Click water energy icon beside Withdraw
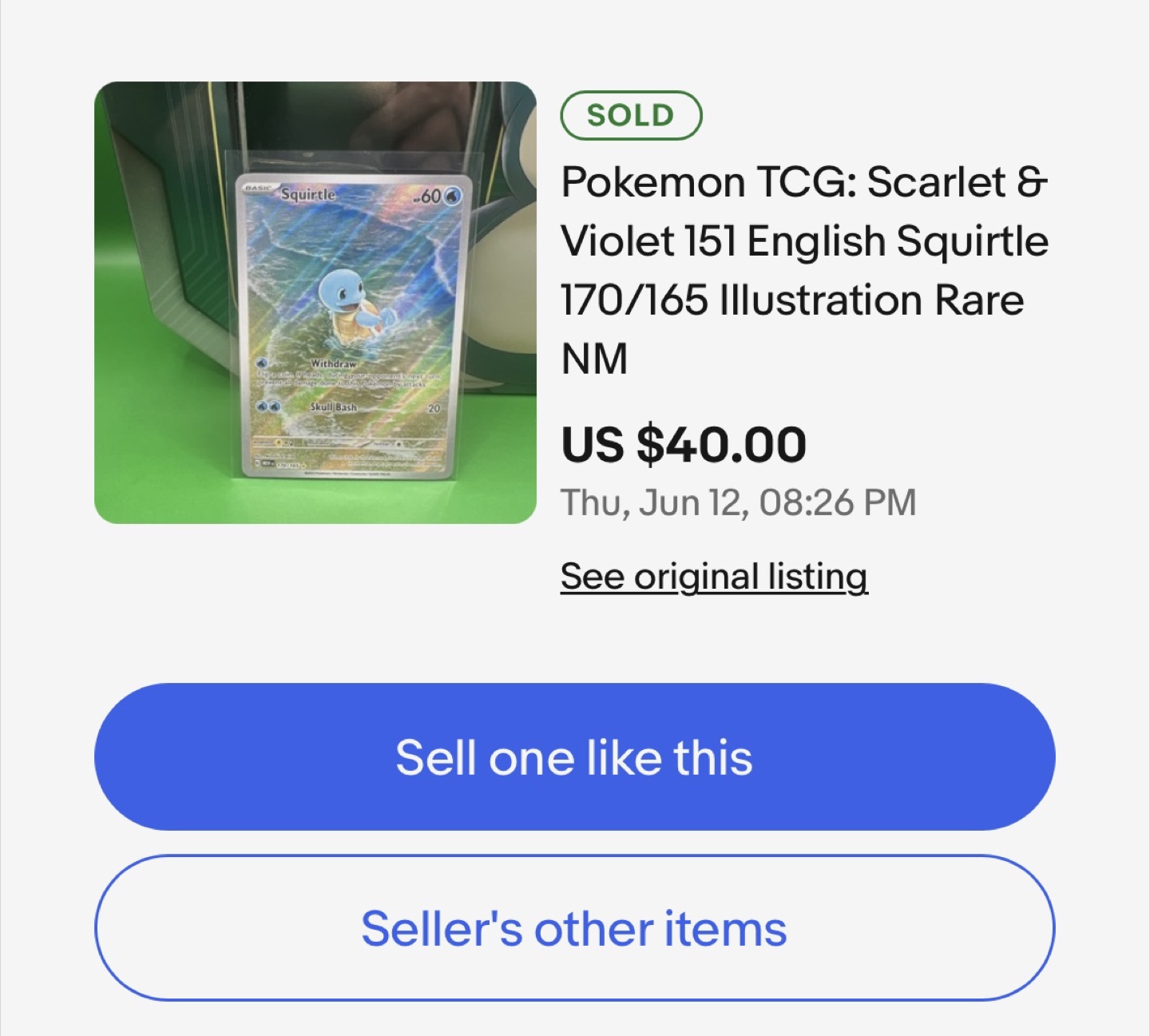 click(x=262, y=364)
